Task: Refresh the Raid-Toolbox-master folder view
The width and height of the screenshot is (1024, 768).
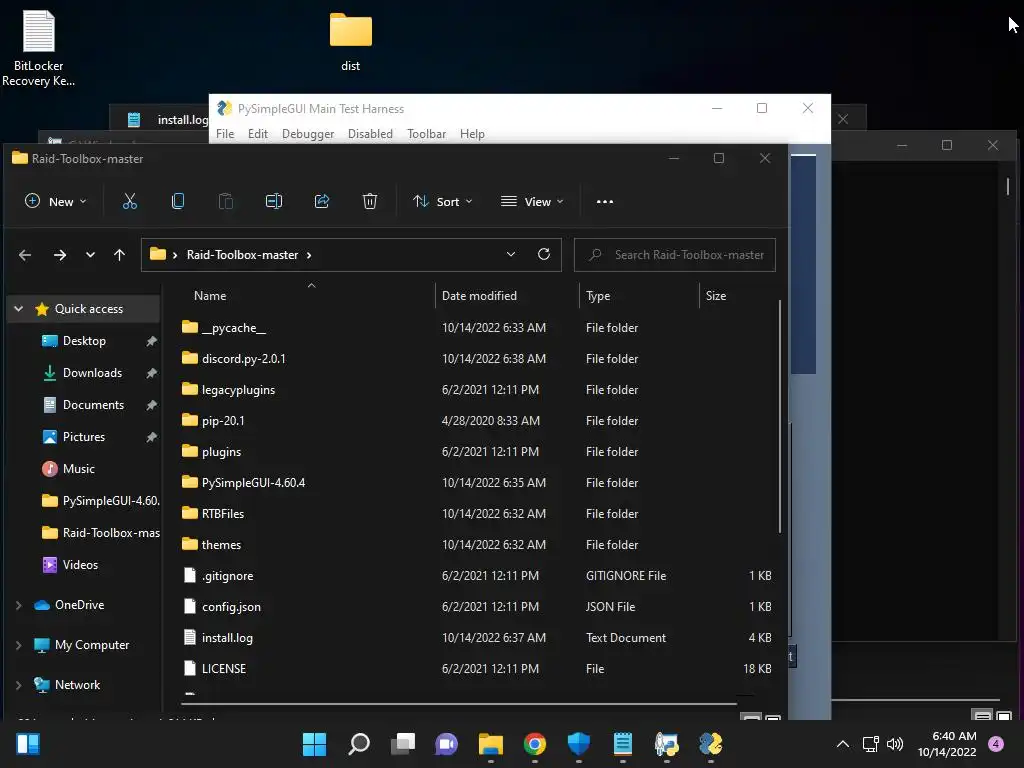Action: pyautogui.click(x=543, y=254)
